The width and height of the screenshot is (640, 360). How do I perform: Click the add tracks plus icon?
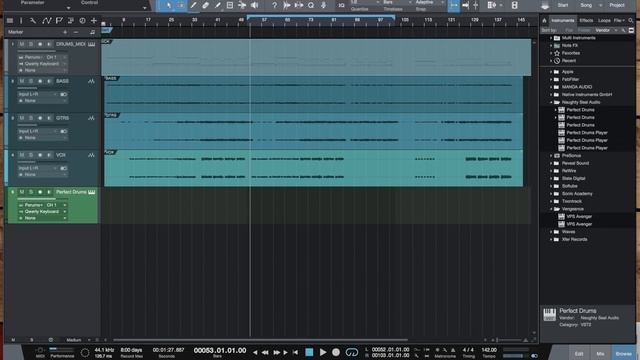94,20
